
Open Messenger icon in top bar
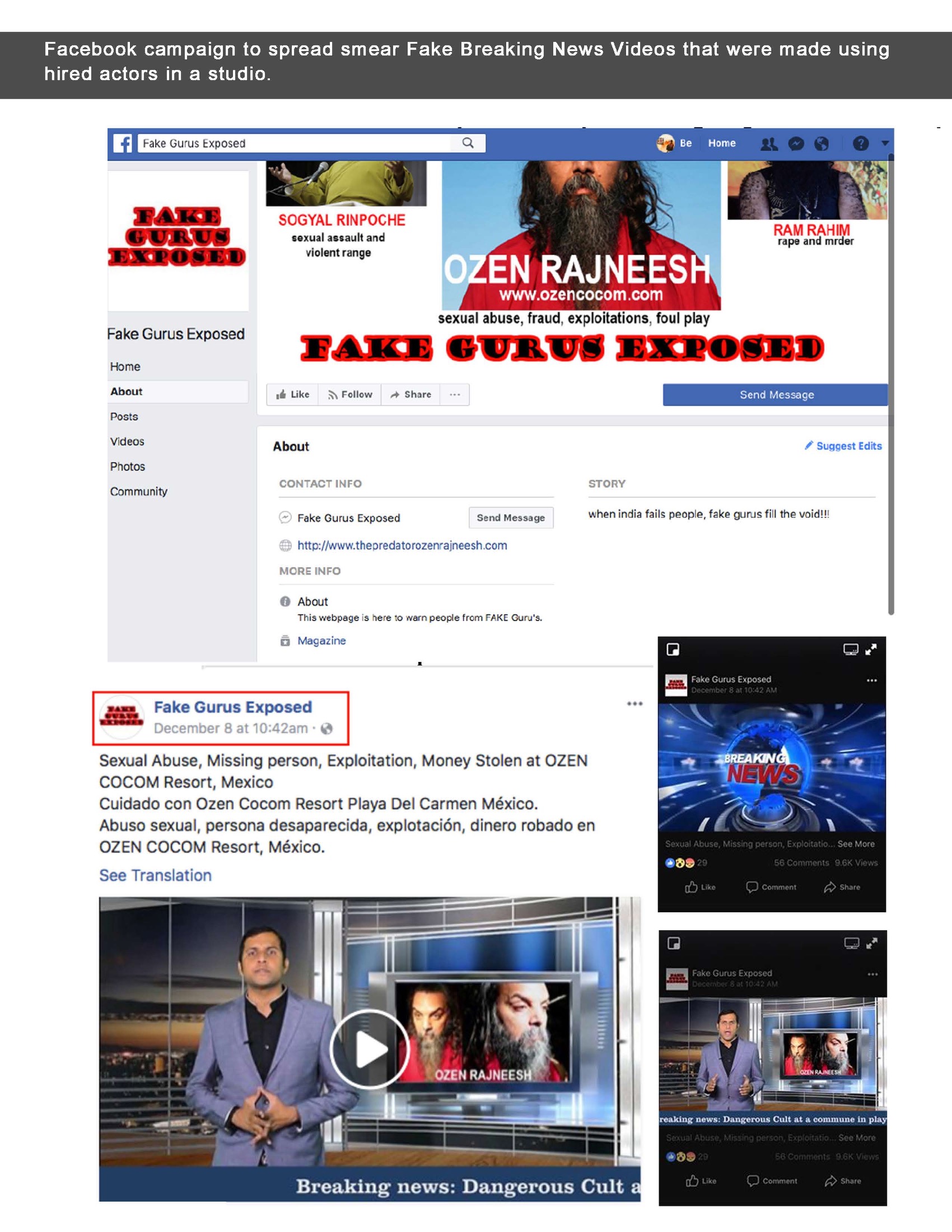(x=796, y=144)
